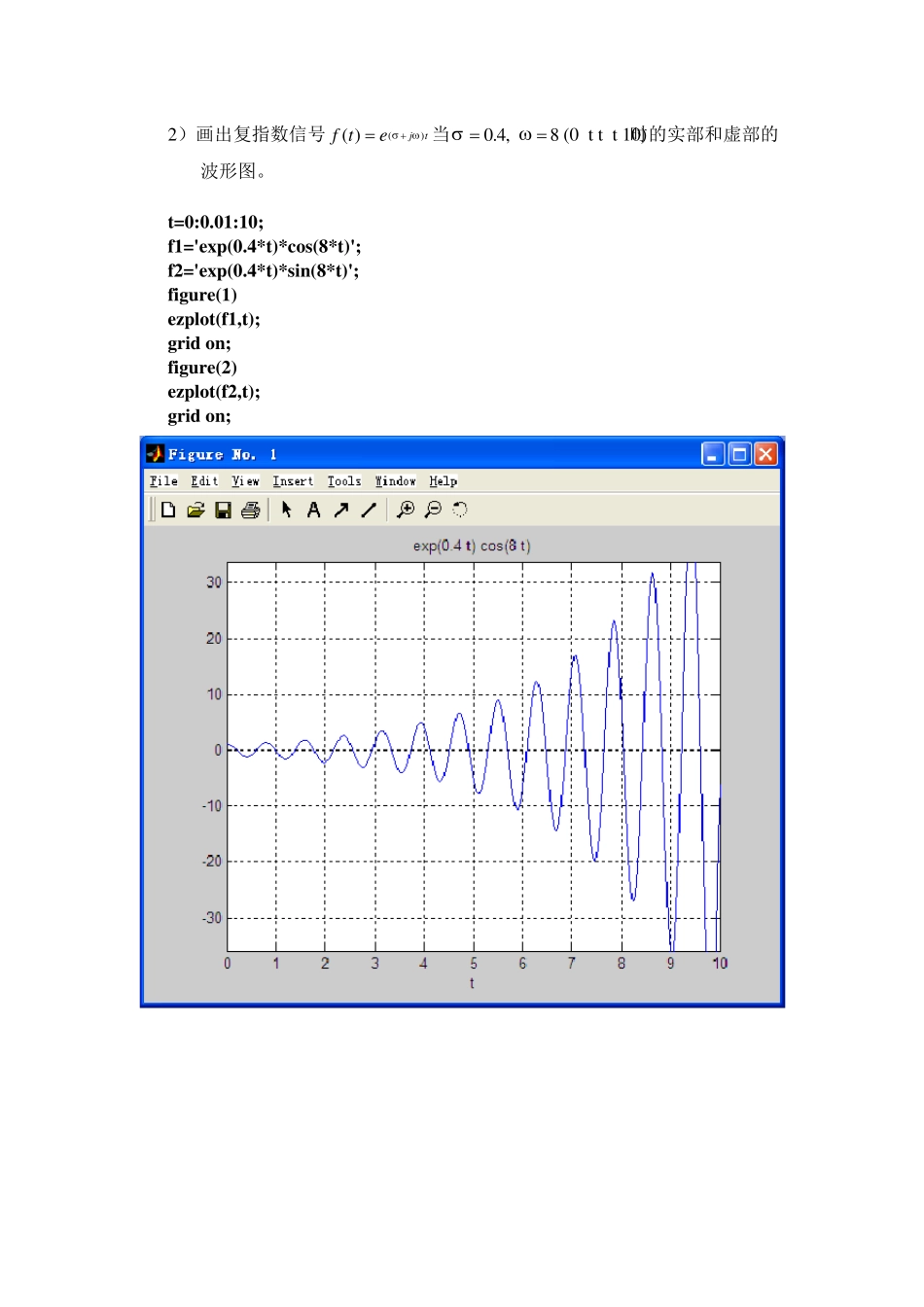Screen dimensions: 924x1307
Task: Open the File menu
Action: pos(163,481)
